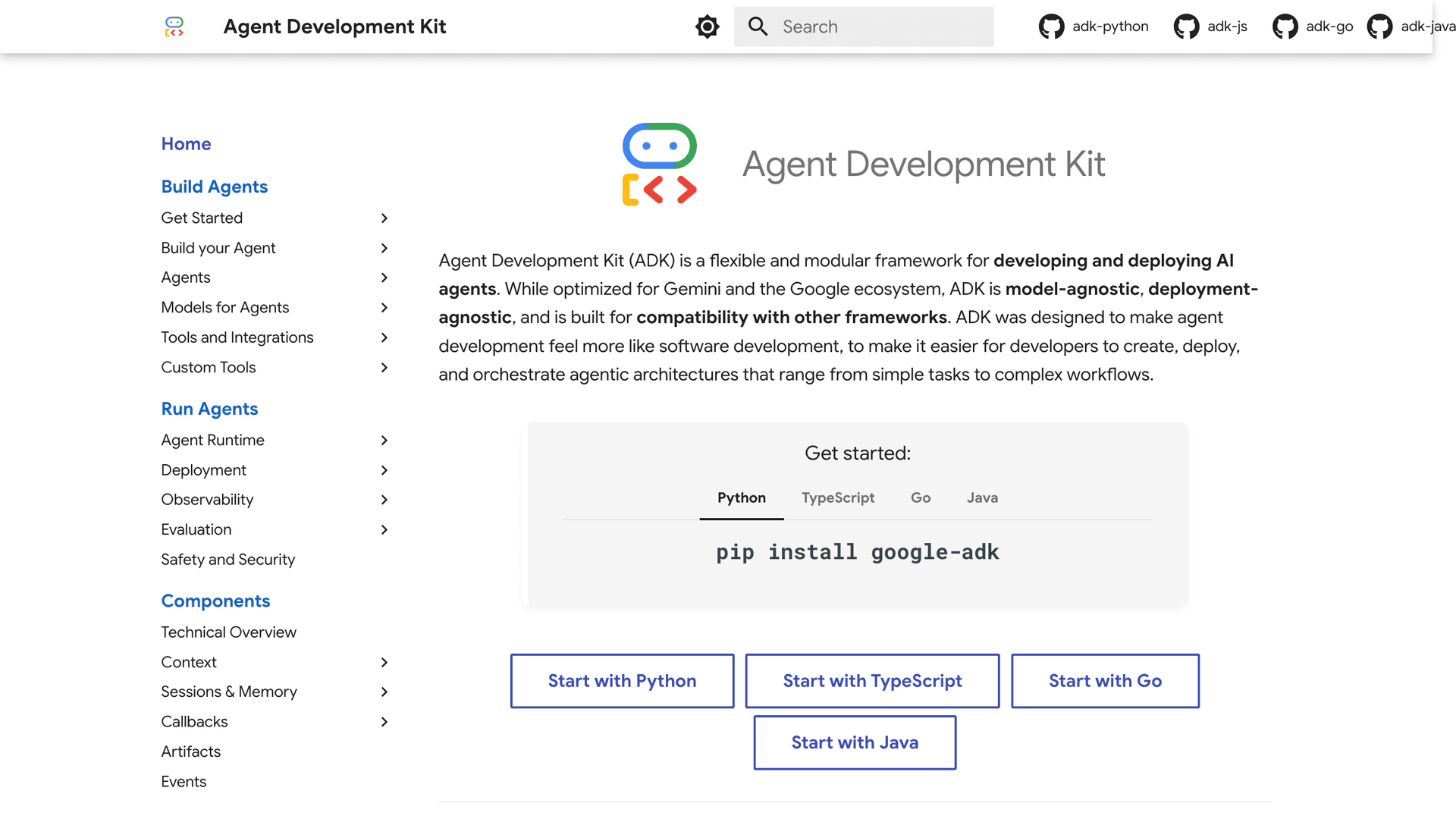Toggle dark mode with the sun icon
1456x819 pixels.
707,27
